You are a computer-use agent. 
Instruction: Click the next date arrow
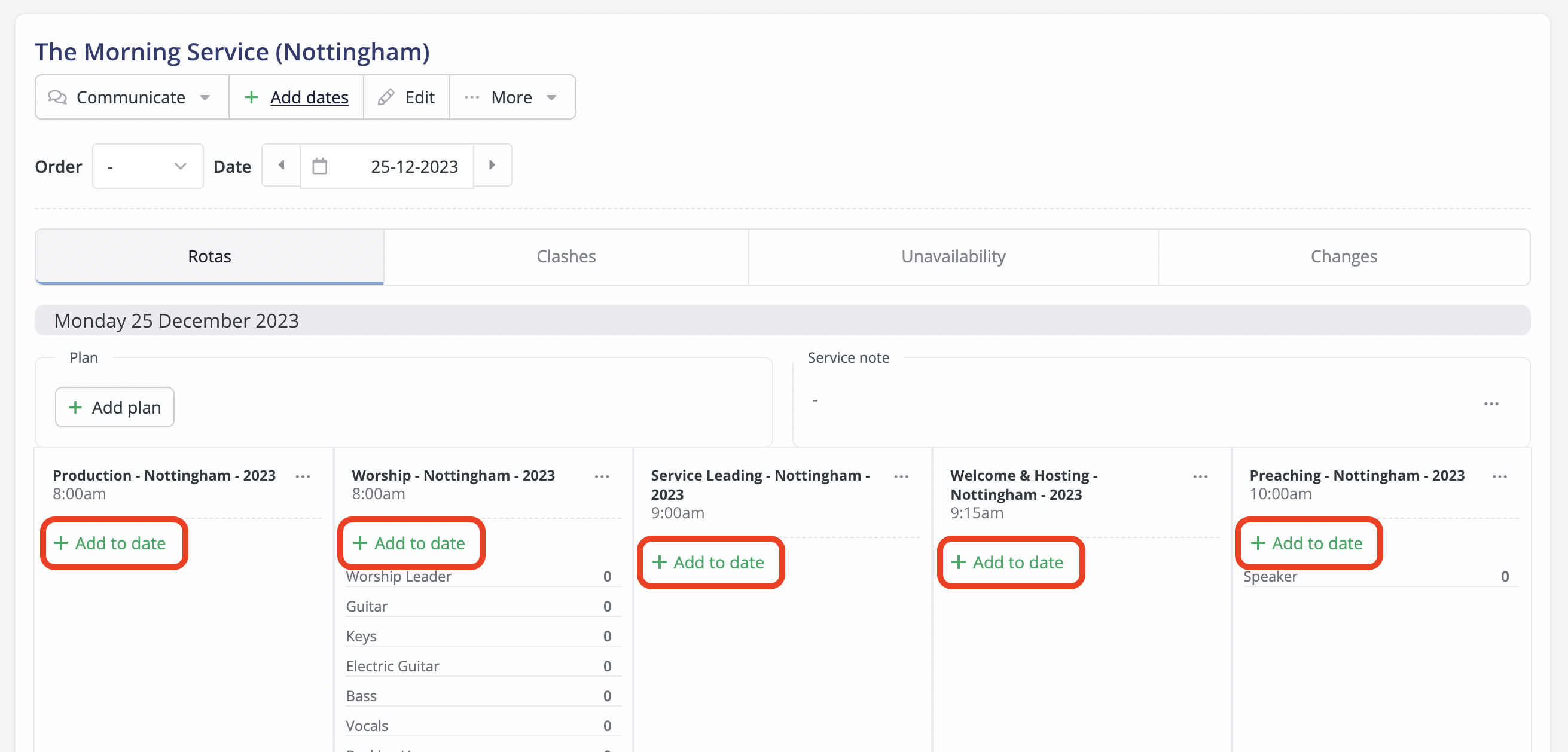(x=492, y=166)
